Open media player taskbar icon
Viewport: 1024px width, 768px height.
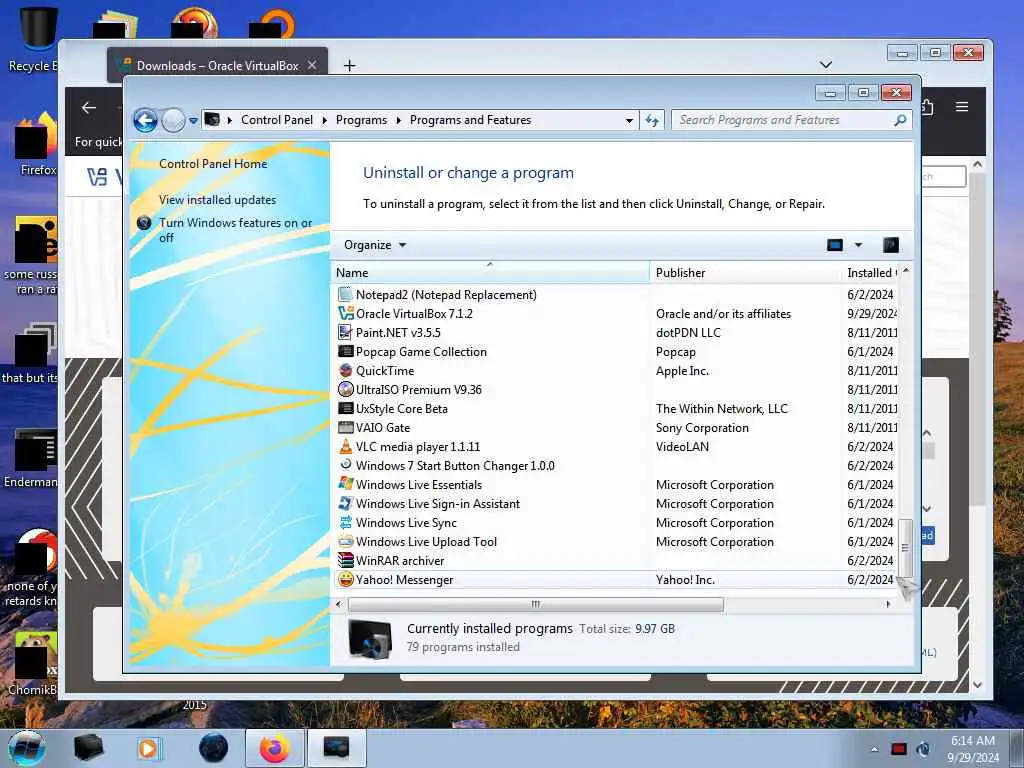point(148,748)
